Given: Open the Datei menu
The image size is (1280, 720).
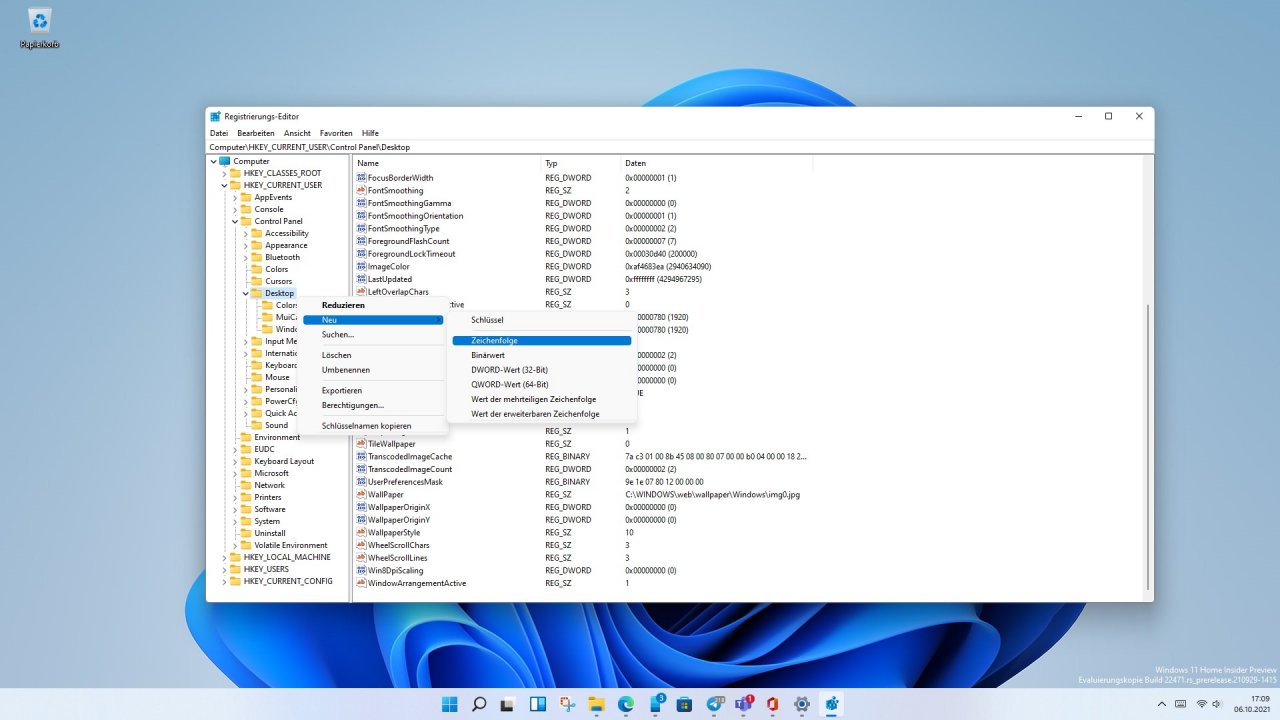Looking at the screenshot, I should [219, 133].
